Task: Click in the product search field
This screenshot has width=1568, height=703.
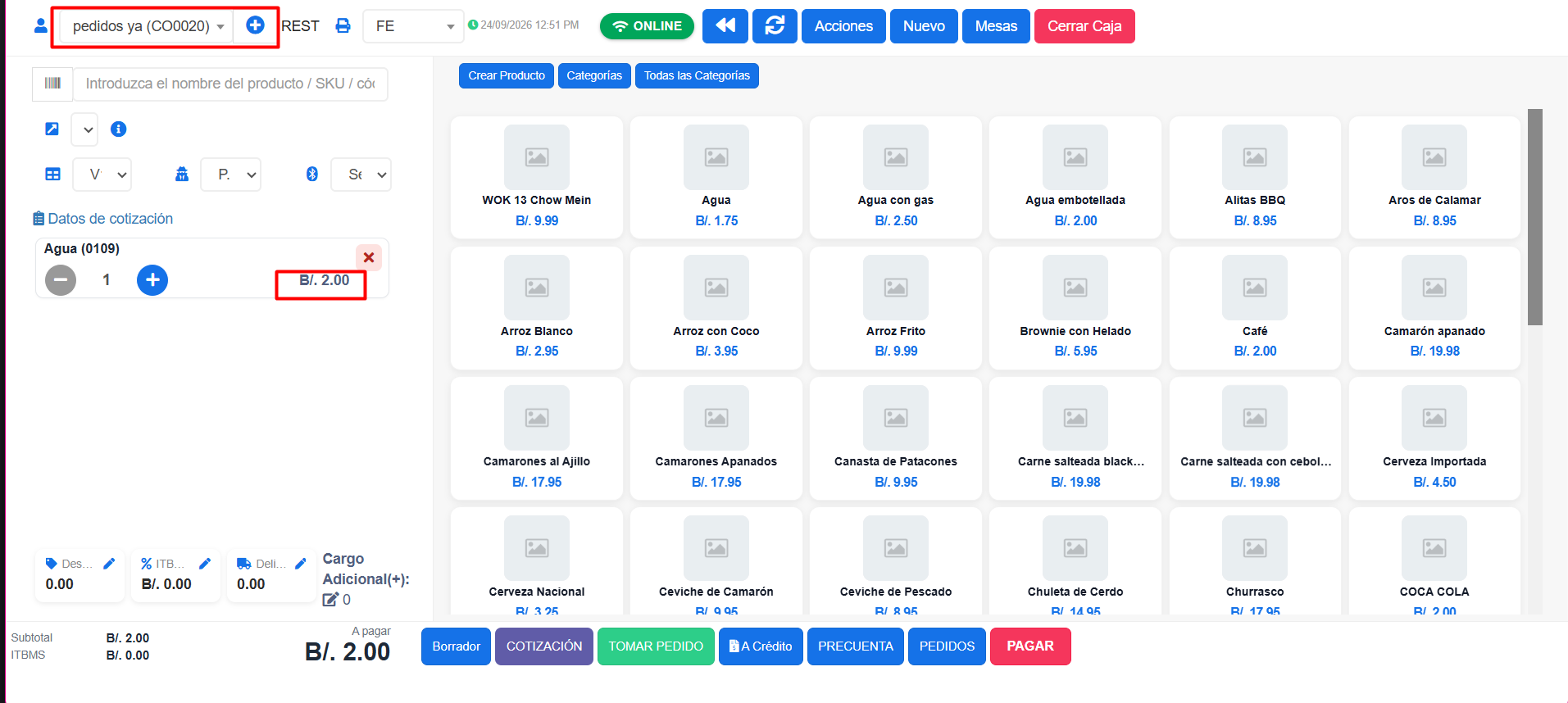Action: tap(230, 84)
